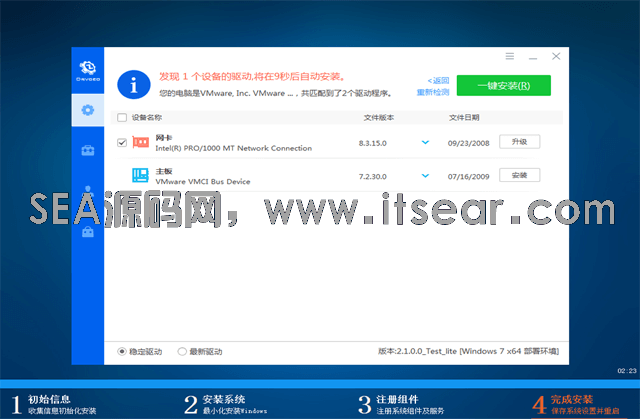Open the toolbox icon under the gear tab
This screenshot has width=640, height=419.
(88, 151)
